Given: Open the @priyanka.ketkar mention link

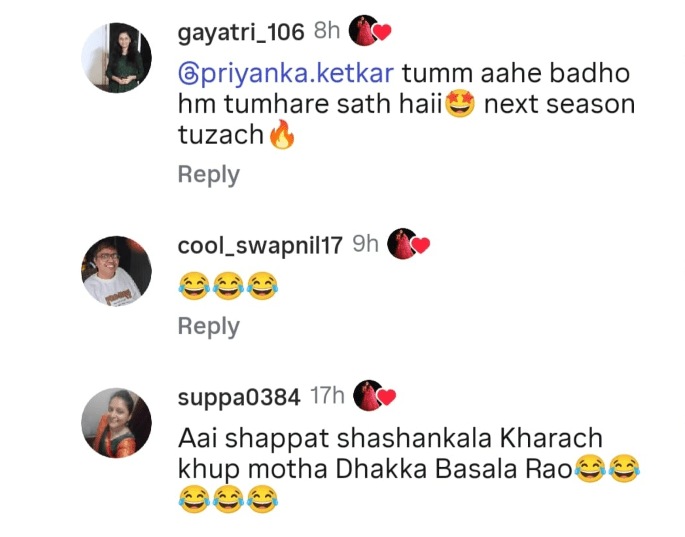Looking at the screenshot, I should pyautogui.click(x=286, y=73).
